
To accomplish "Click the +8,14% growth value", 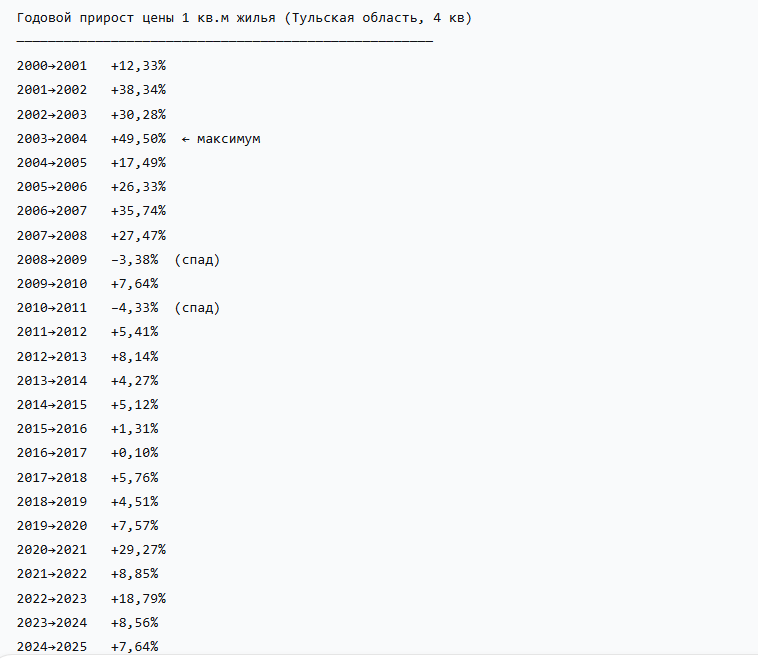I will pos(134,356).
